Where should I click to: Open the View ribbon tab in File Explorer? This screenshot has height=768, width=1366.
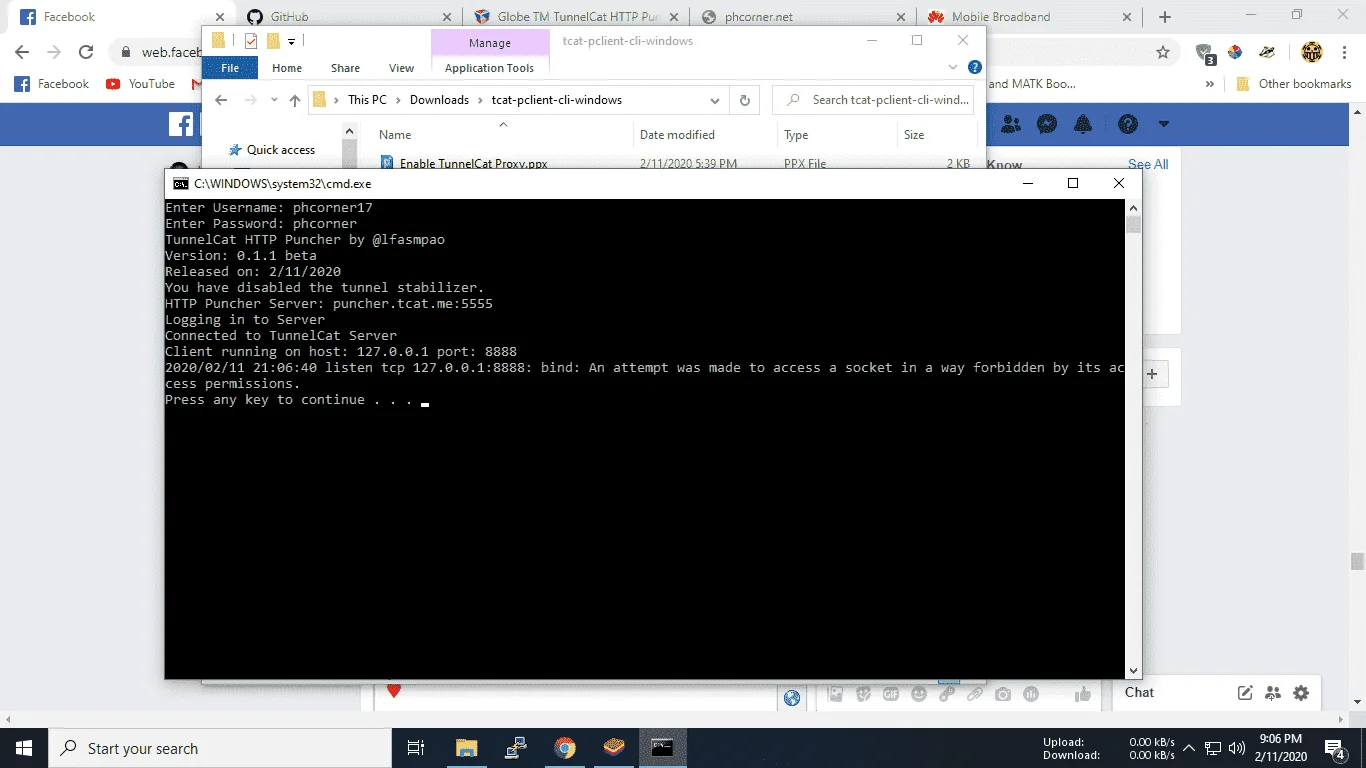[x=401, y=68]
